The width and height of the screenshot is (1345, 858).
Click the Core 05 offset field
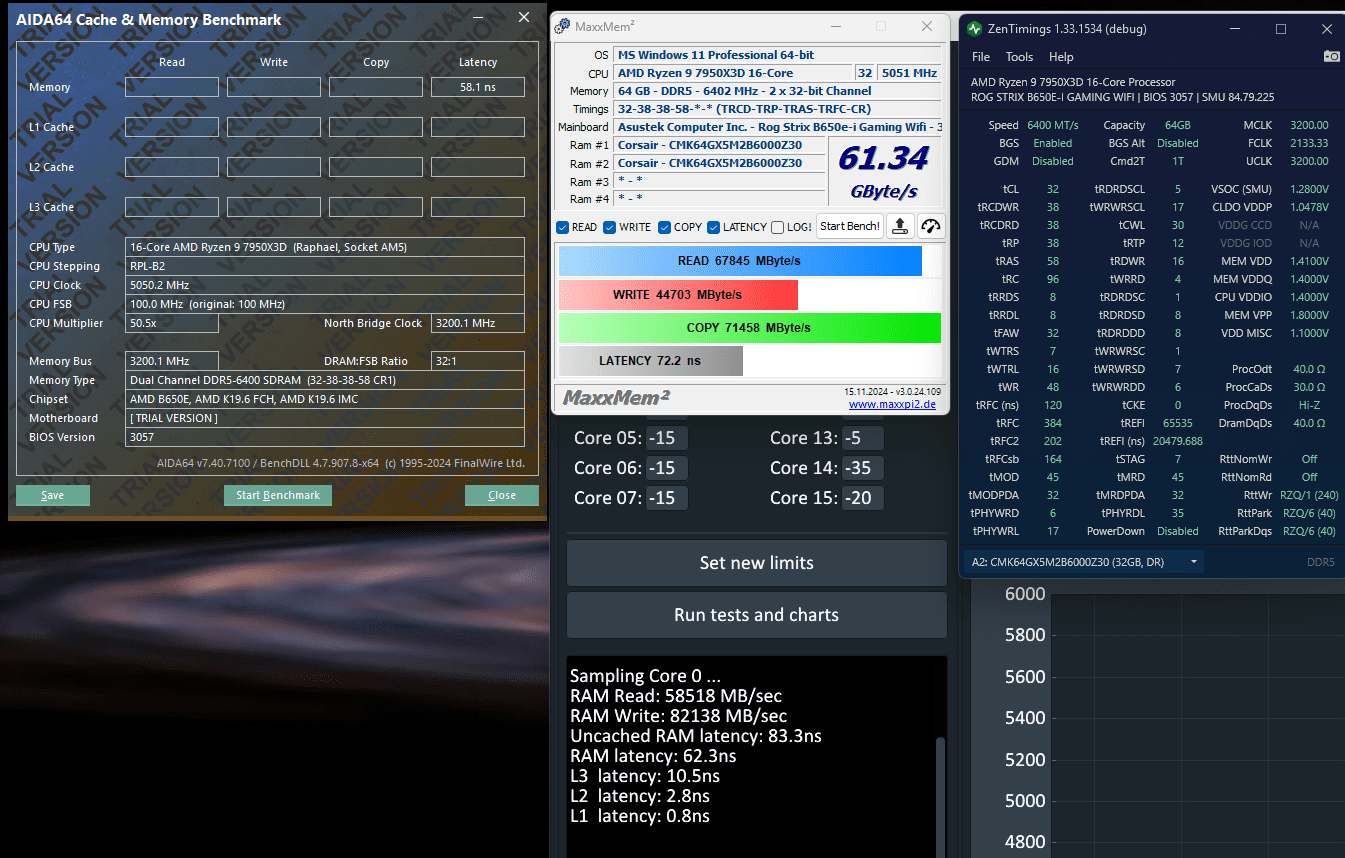(667, 438)
